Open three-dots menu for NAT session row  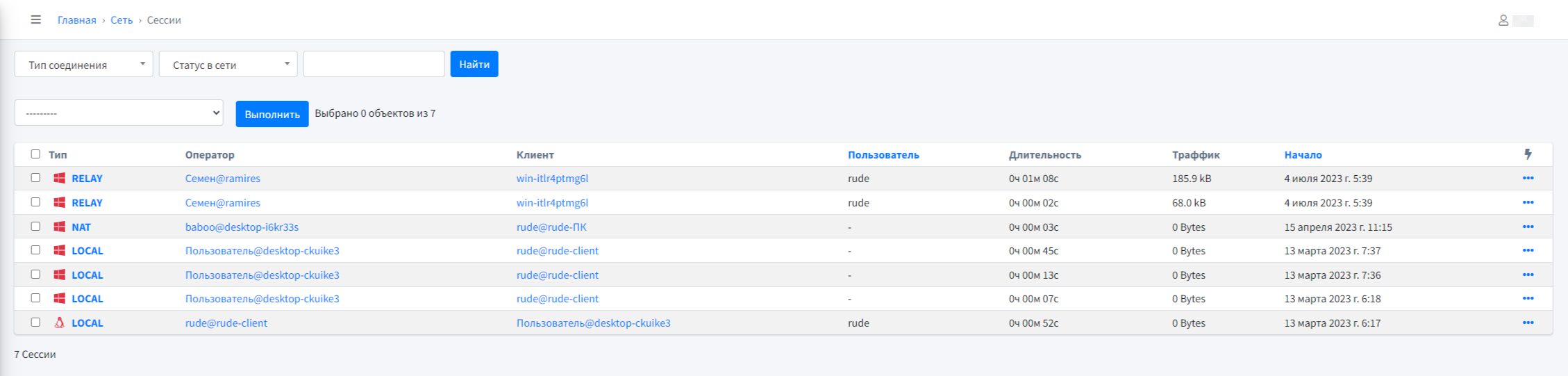[1528, 227]
